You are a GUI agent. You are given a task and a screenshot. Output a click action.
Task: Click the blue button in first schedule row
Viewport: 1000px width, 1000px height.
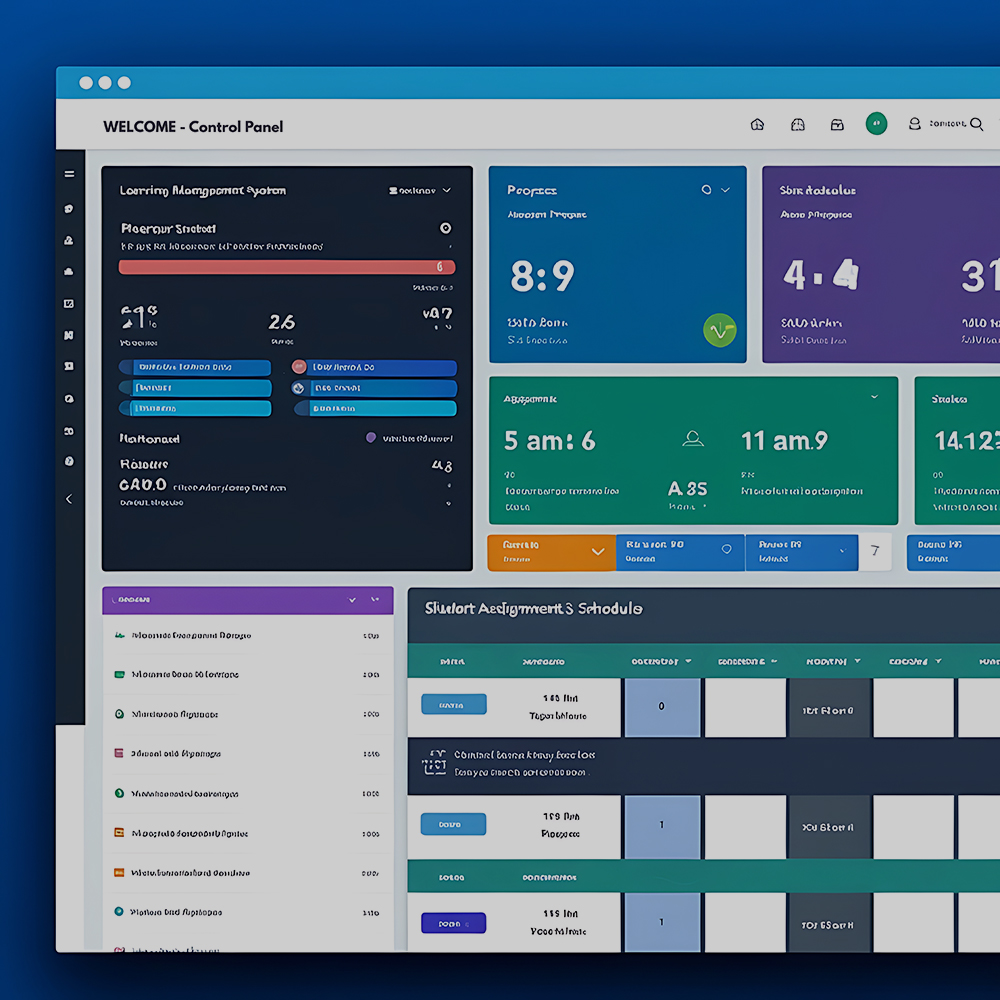(453, 705)
